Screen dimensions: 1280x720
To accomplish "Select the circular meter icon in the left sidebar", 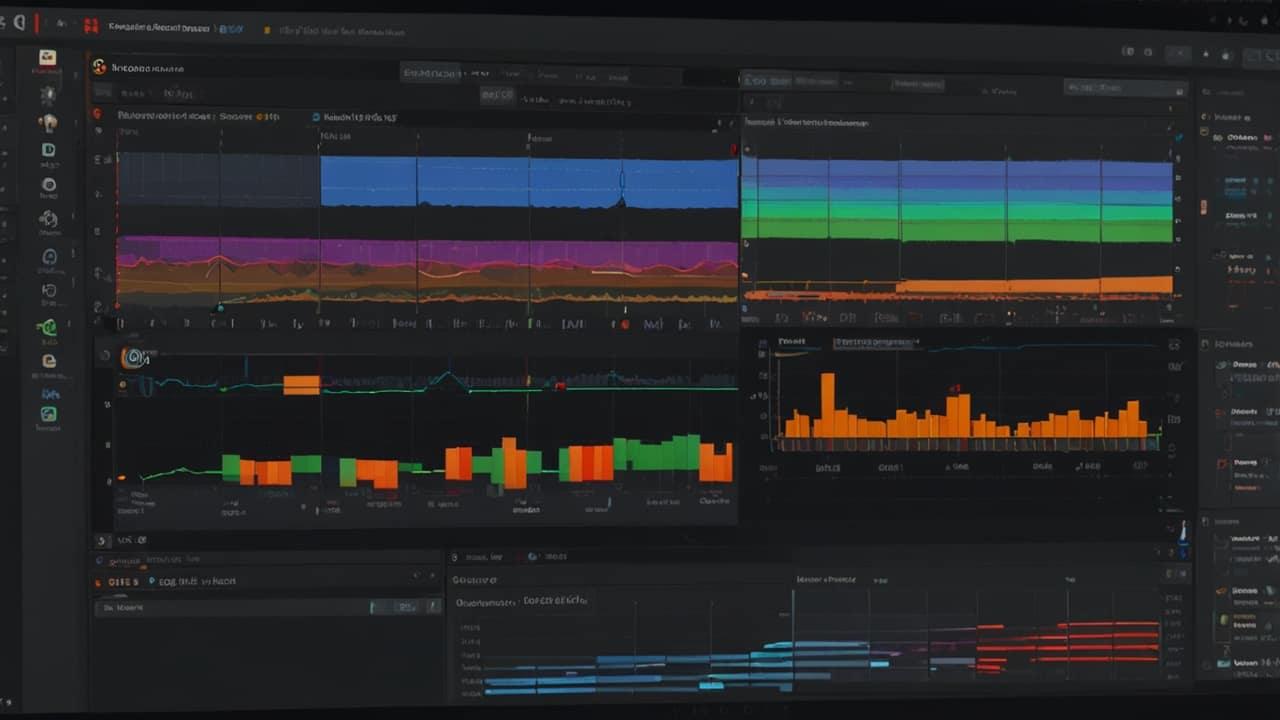I will pyautogui.click(x=48, y=185).
